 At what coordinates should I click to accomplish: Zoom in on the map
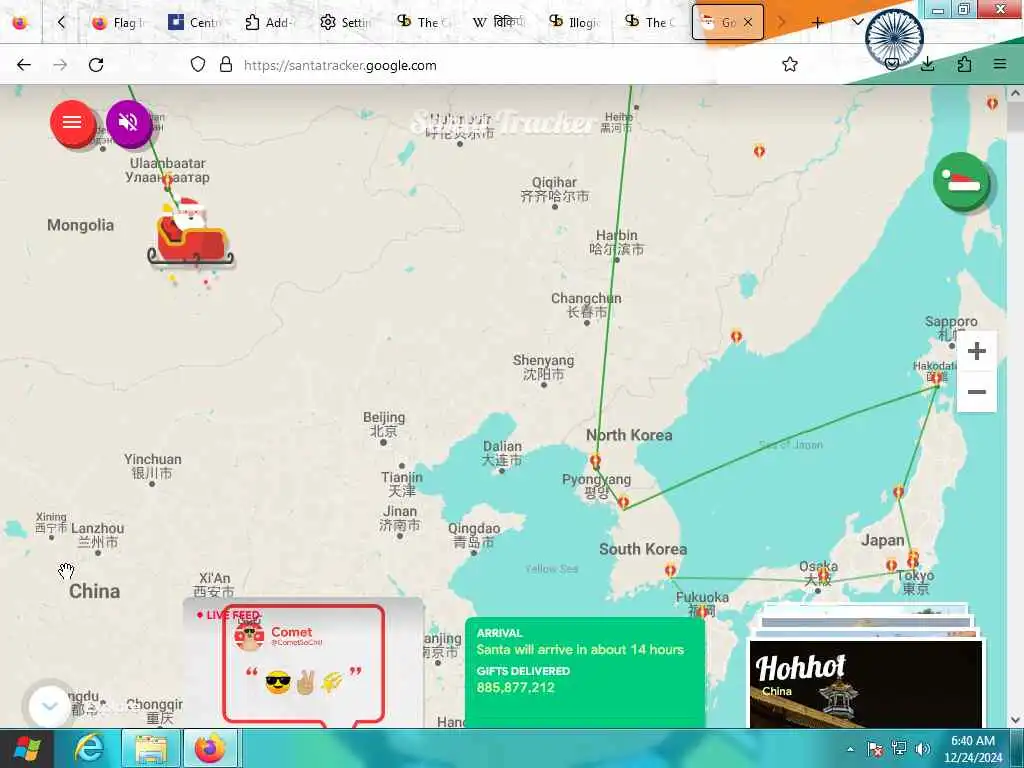976,351
